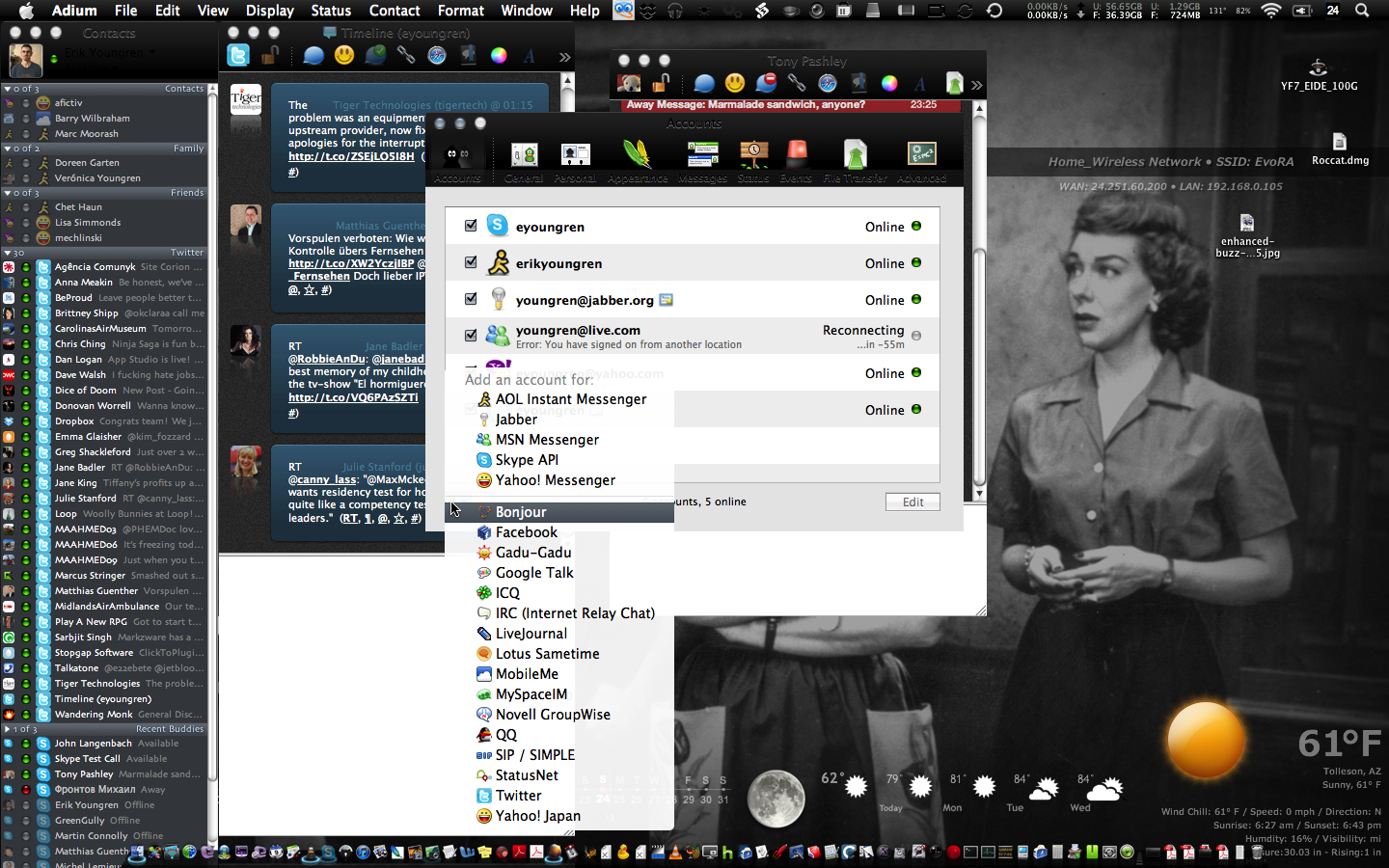Choose Bonjour from the add account list

(559, 512)
